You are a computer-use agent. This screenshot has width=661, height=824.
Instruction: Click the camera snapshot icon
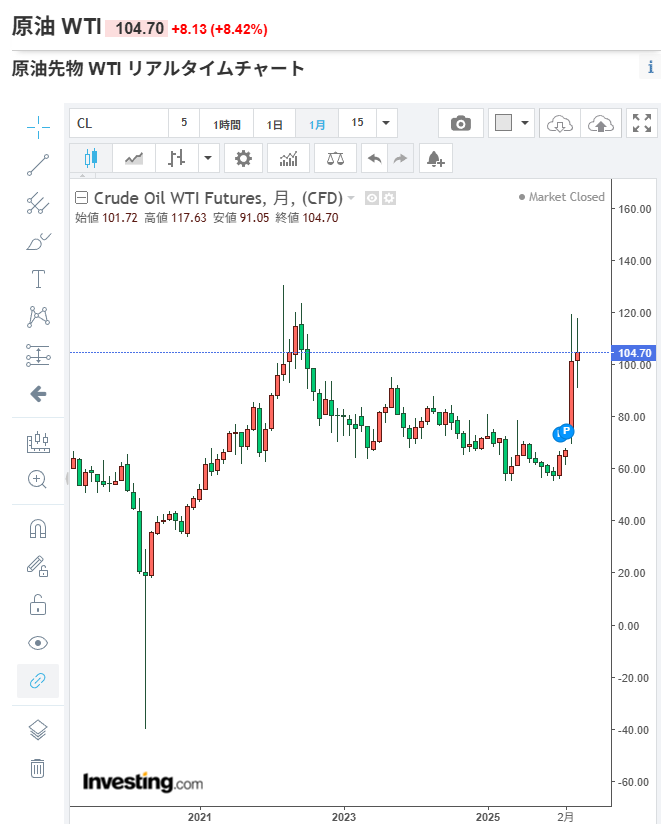coord(460,123)
